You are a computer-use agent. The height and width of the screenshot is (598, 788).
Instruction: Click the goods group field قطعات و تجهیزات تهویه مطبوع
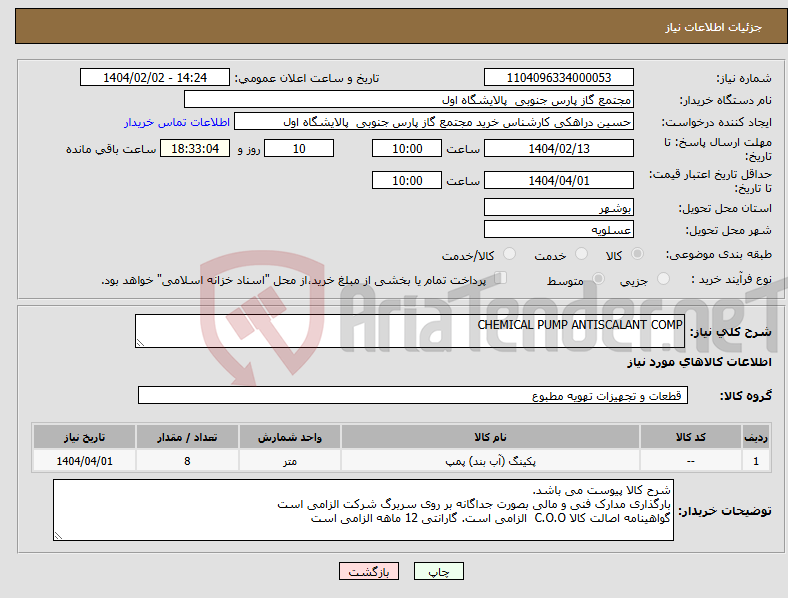click(413, 395)
